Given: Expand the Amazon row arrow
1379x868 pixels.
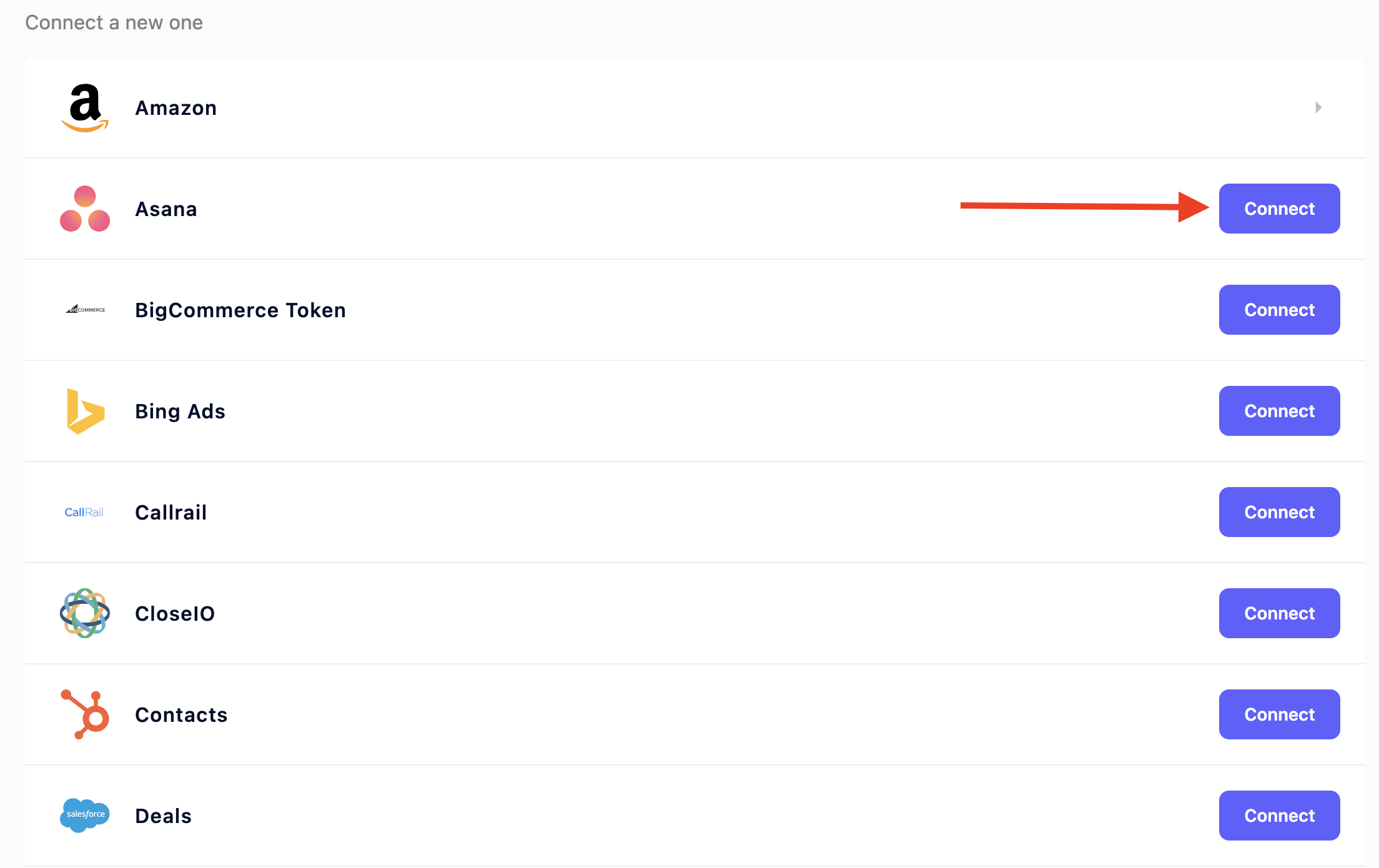Looking at the screenshot, I should point(1318,107).
